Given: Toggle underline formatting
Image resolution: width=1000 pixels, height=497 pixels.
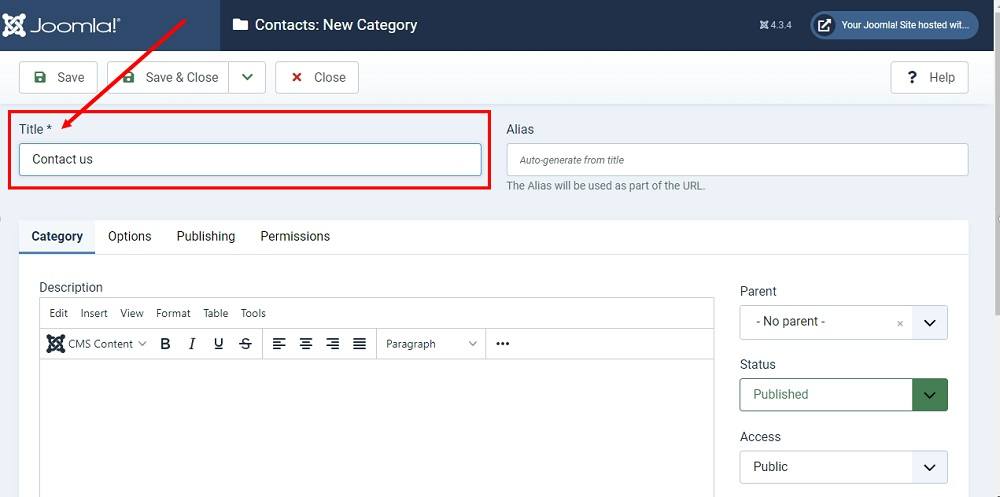Looking at the screenshot, I should [x=219, y=344].
